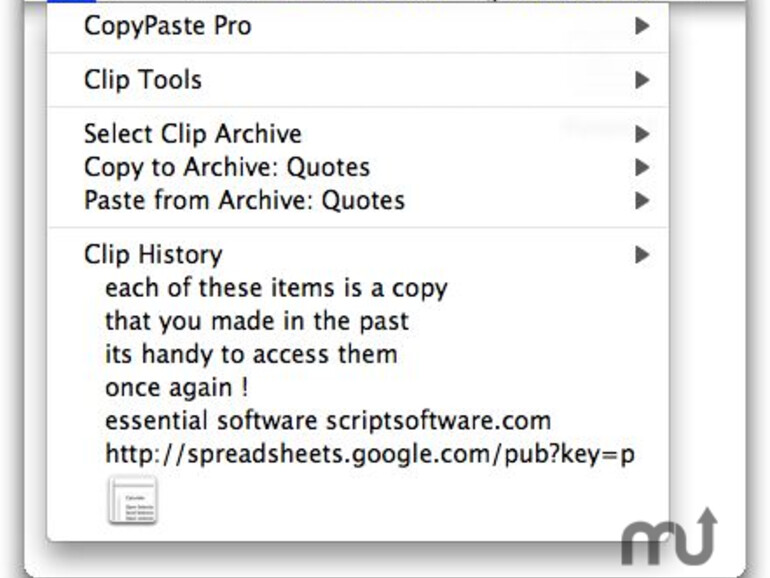This screenshot has height=578, width=770.
Task: Click the mu watermark logo
Action: [x=669, y=537]
